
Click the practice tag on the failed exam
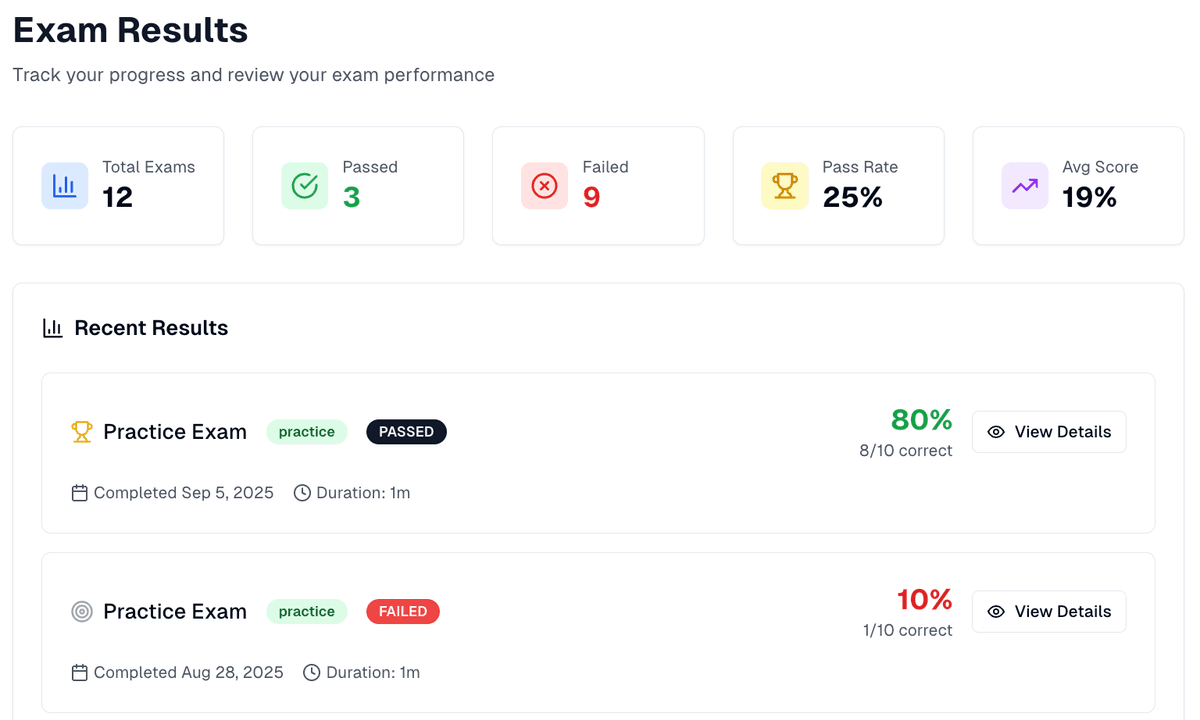click(x=306, y=612)
